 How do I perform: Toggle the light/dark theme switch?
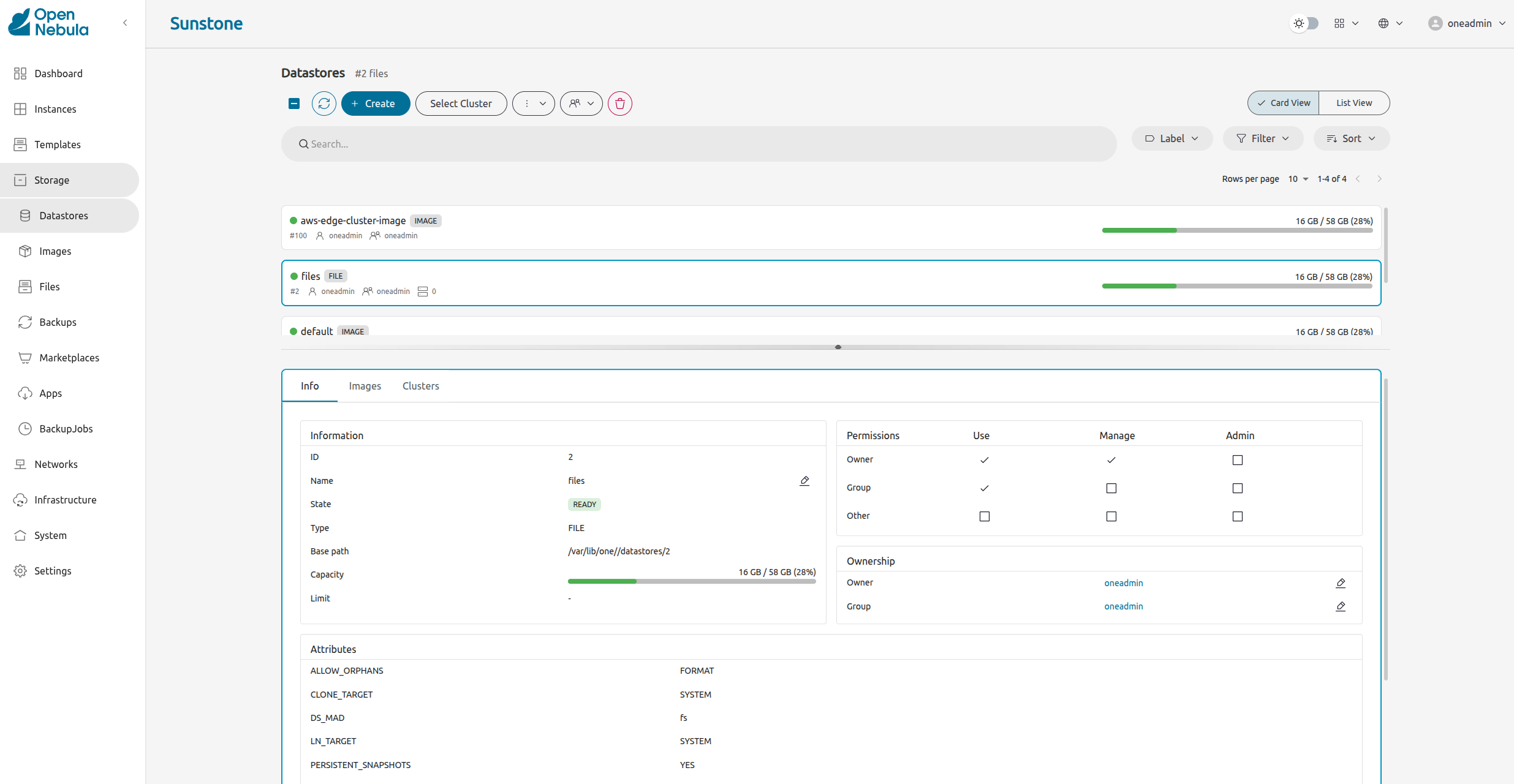tap(1304, 23)
